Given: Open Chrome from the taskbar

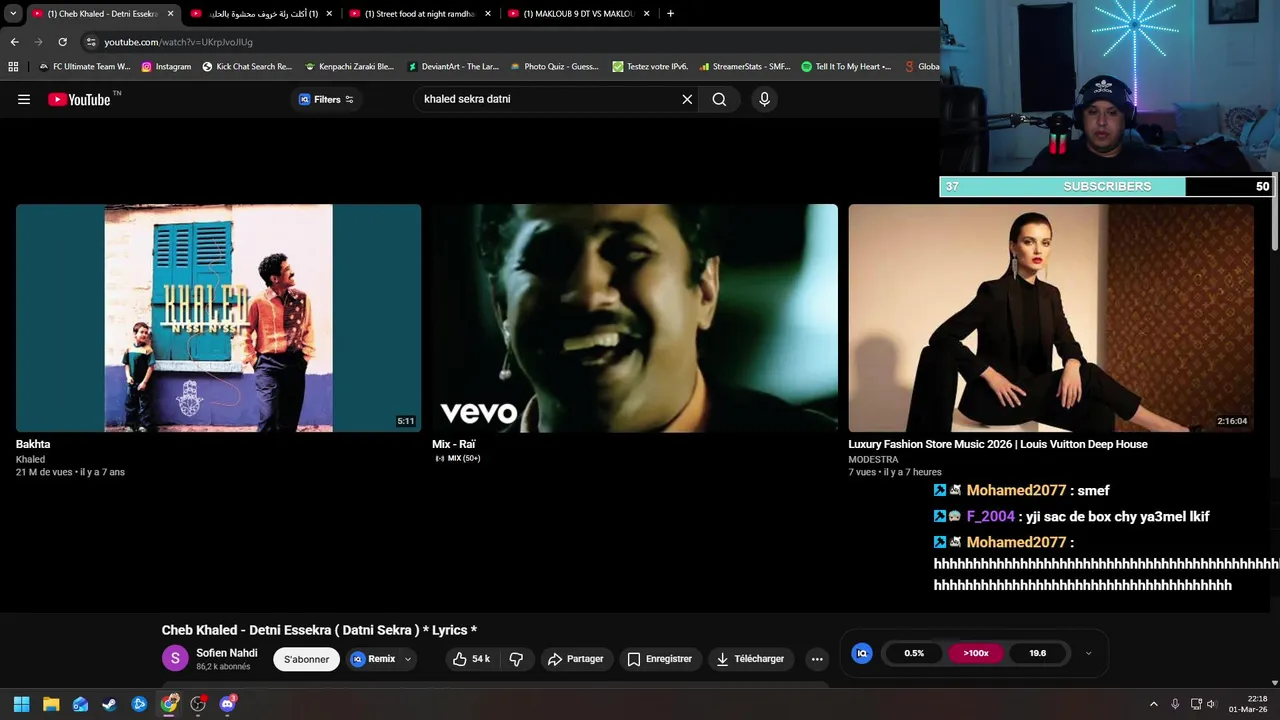Looking at the screenshot, I should pyautogui.click(x=169, y=704).
